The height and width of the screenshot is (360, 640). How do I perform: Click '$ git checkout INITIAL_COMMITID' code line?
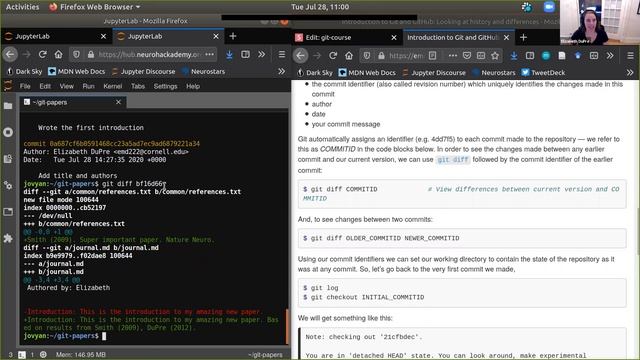click(x=363, y=297)
